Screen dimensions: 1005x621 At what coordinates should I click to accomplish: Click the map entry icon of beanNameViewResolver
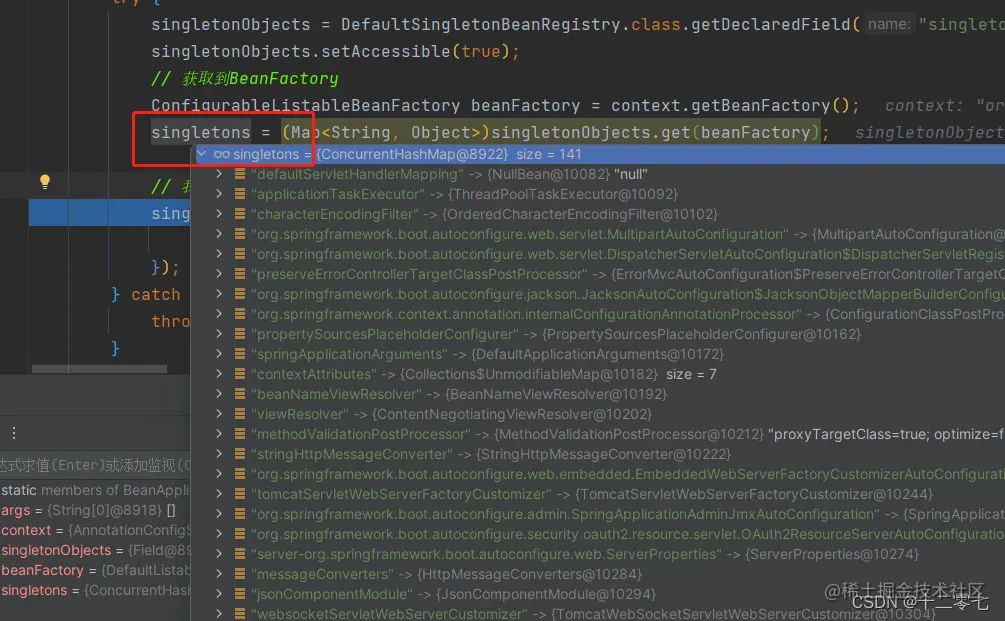pyautogui.click(x=240, y=393)
